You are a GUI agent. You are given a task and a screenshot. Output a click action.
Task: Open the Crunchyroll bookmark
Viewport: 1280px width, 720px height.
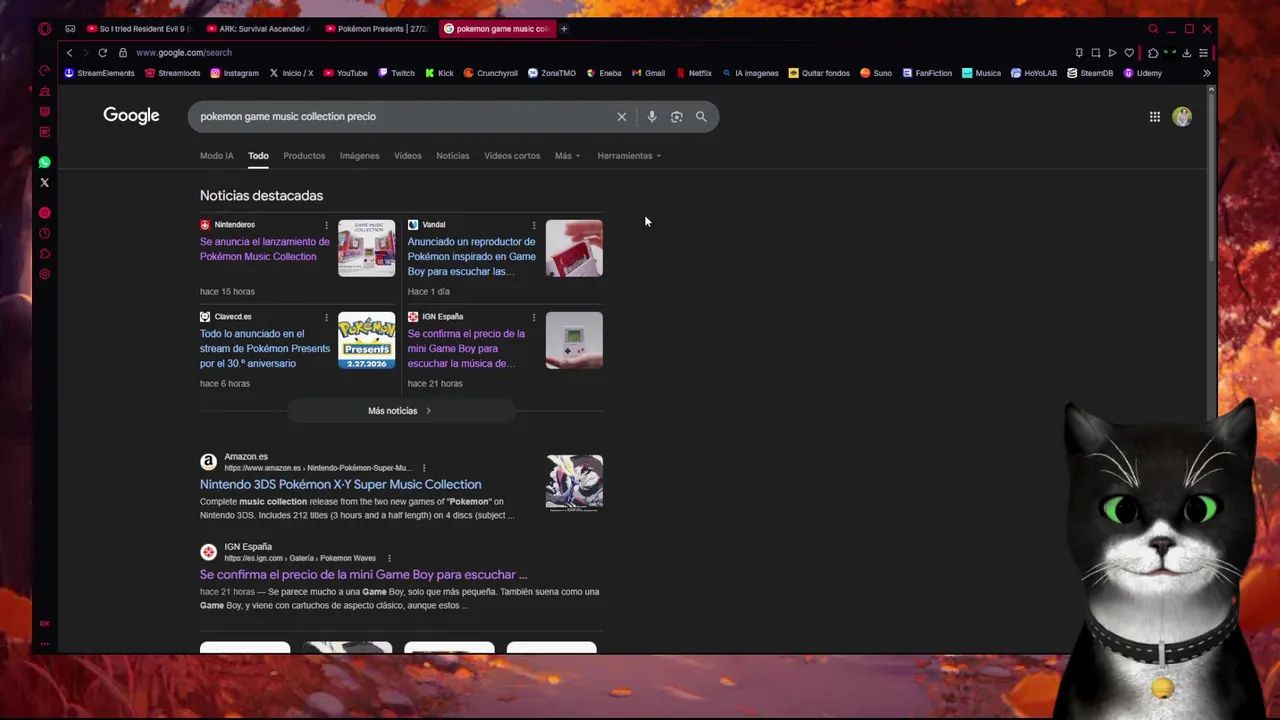pyautogui.click(x=490, y=73)
